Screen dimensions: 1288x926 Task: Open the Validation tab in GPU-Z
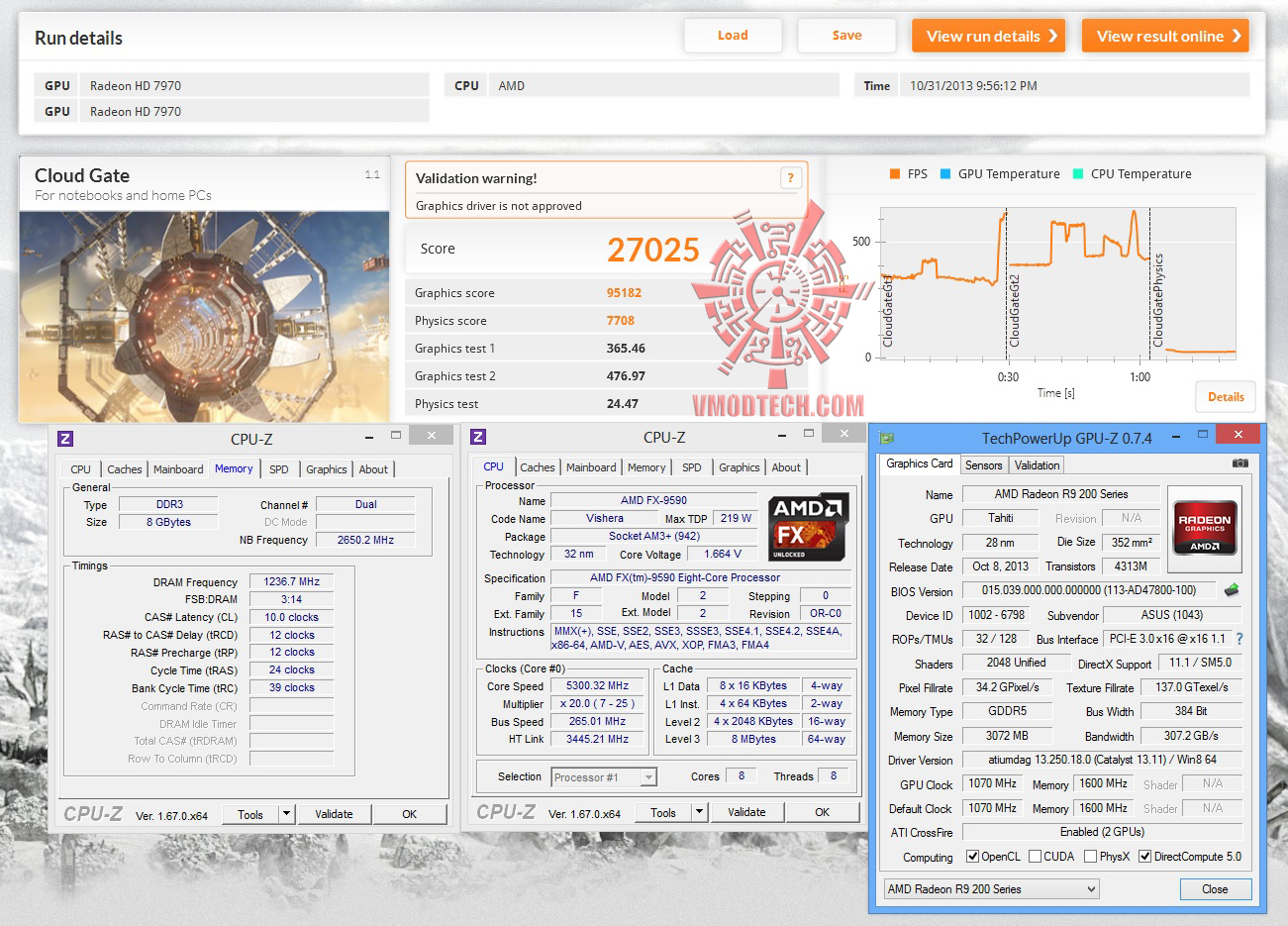coord(1038,465)
